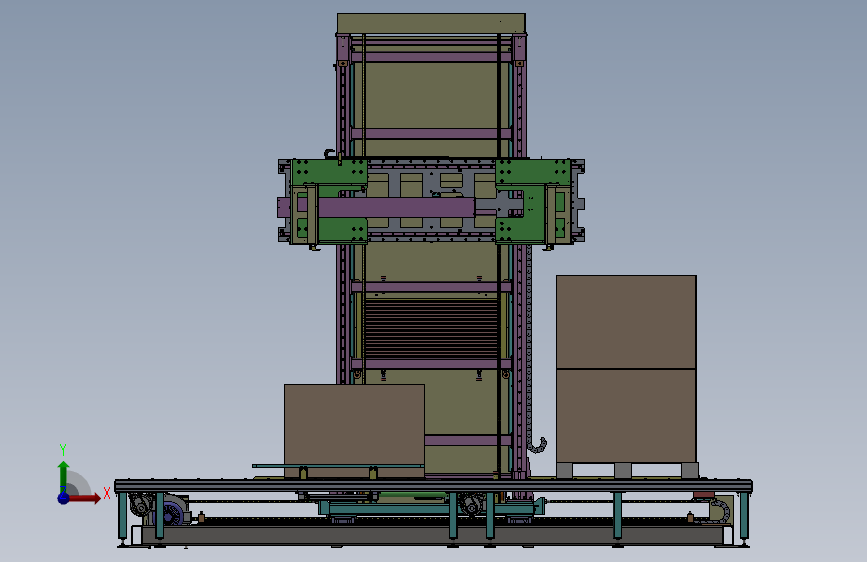Select the ribbed bellows panel in the mast
867x562 pixels.
431,329
